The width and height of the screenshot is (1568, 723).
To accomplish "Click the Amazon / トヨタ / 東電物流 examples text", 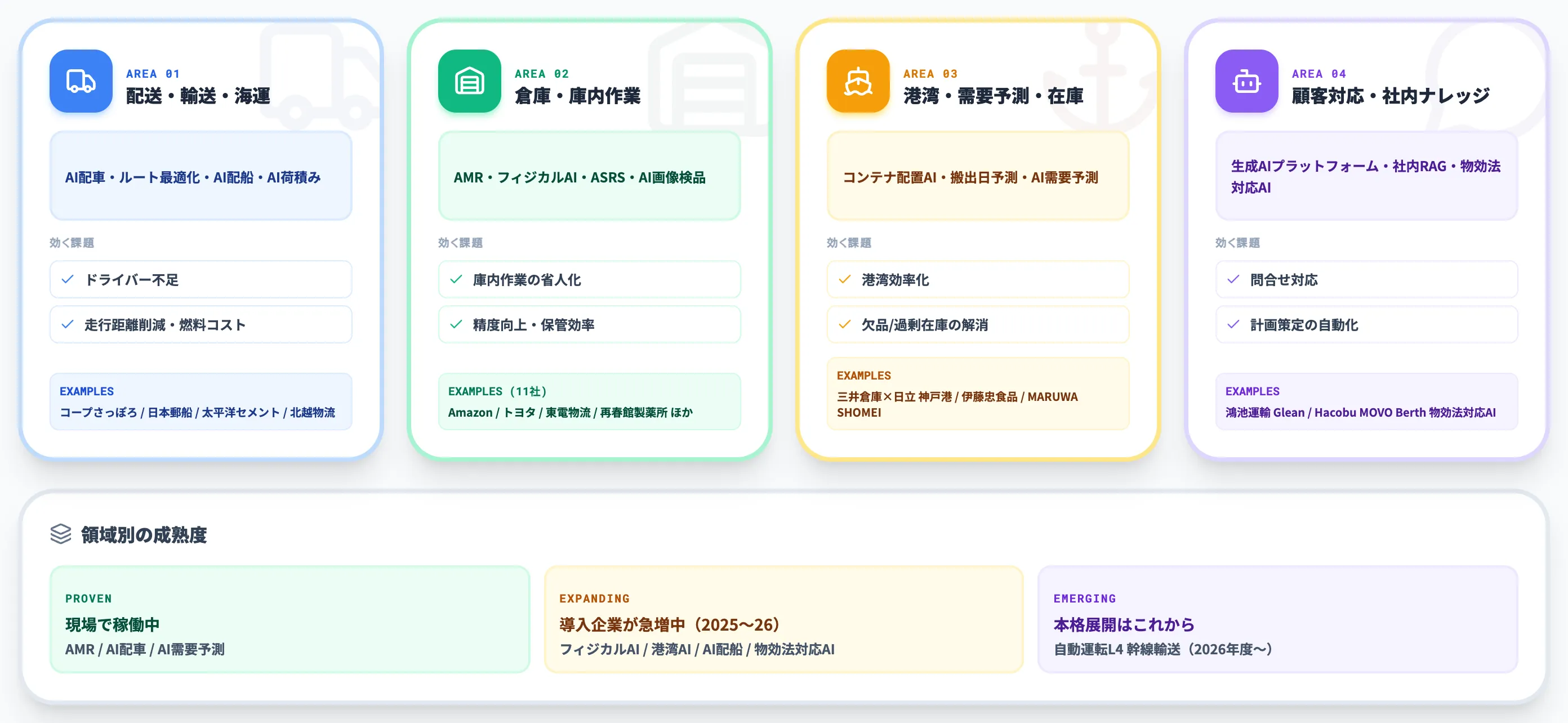I will coord(571,413).
